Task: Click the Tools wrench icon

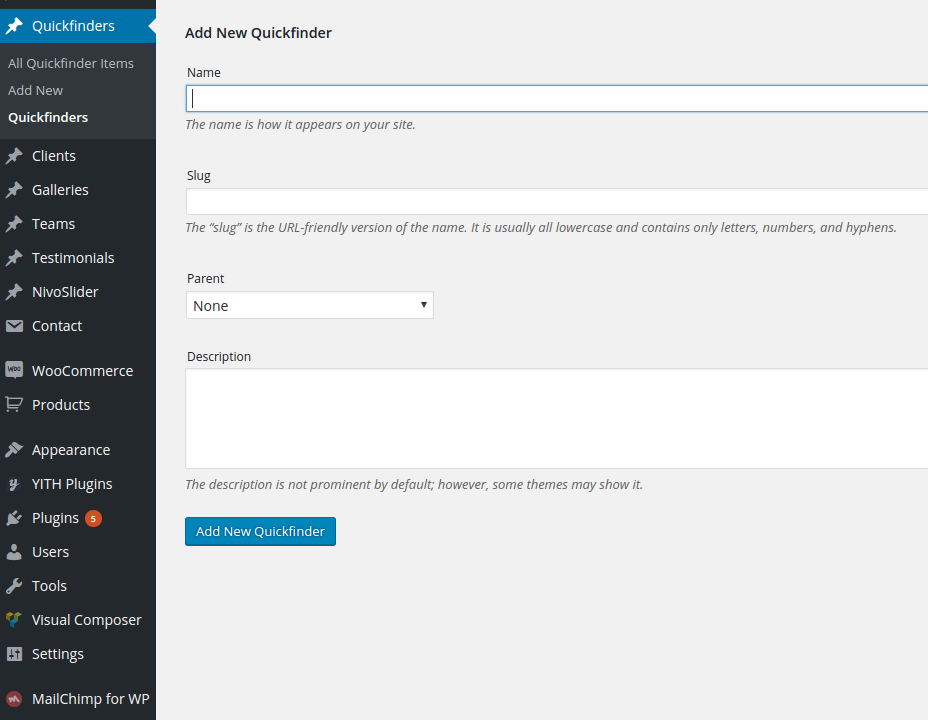Action: (x=14, y=586)
